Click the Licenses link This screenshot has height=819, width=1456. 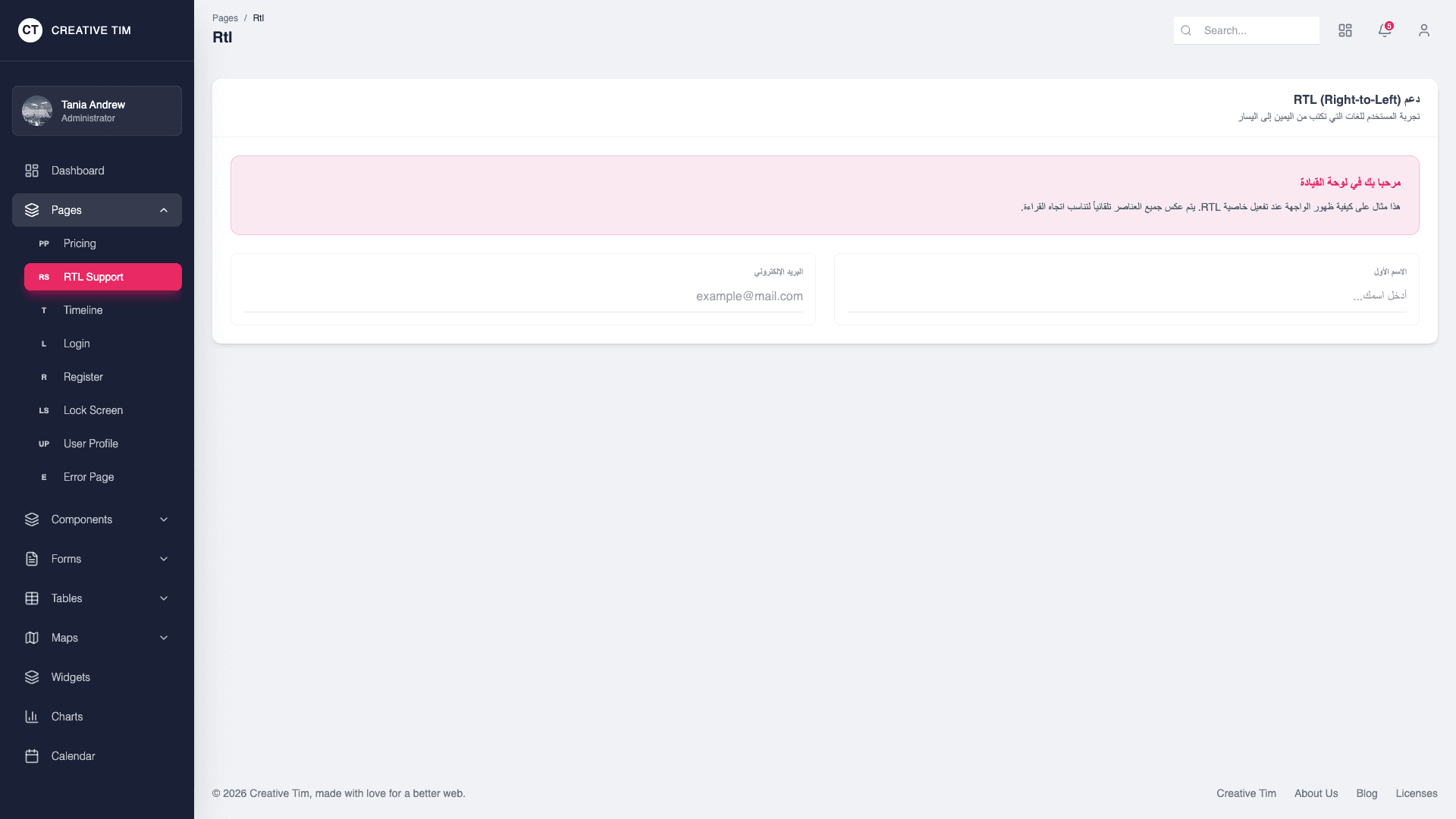click(1417, 793)
